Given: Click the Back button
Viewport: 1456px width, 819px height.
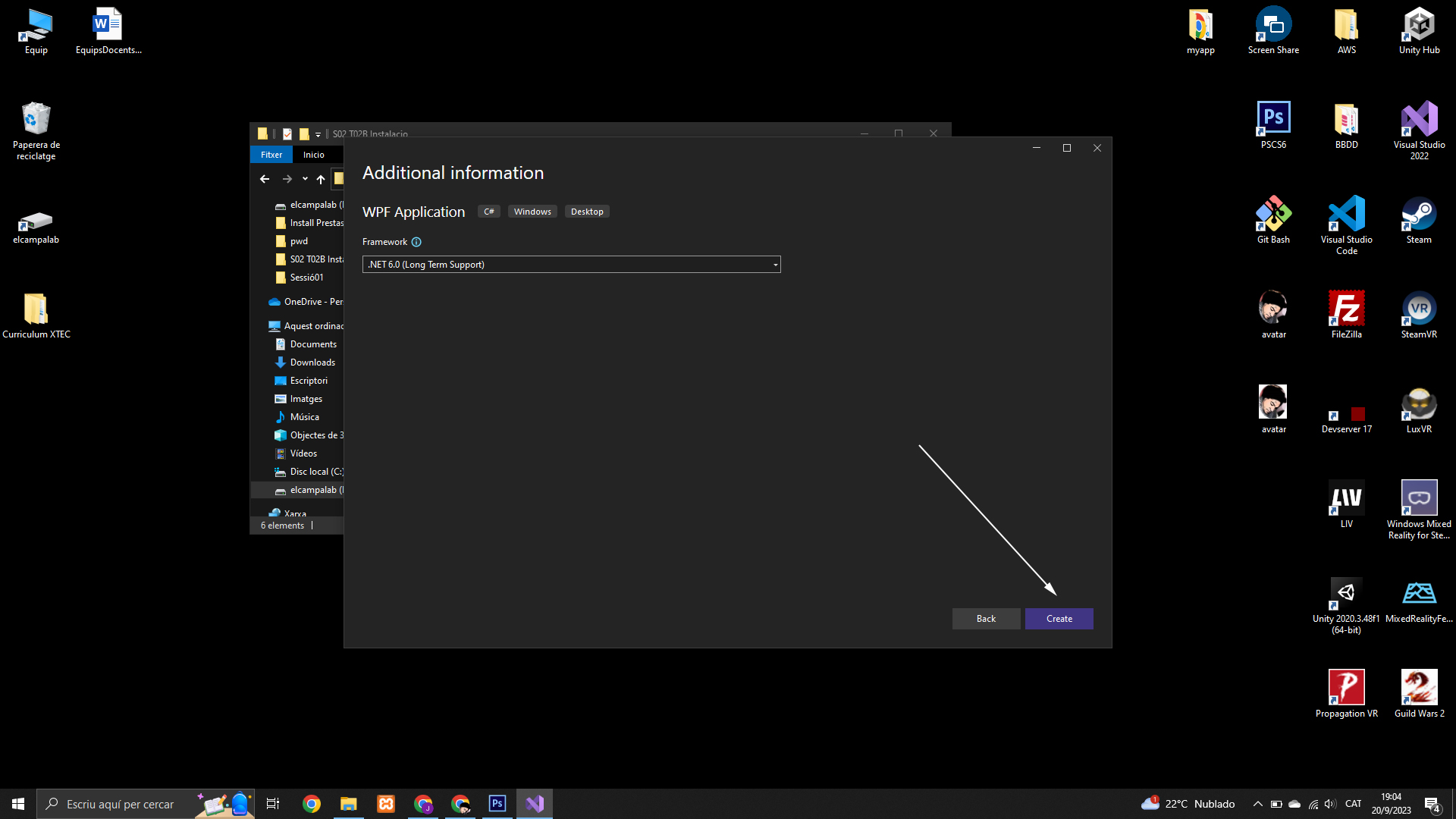Looking at the screenshot, I should click(x=986, y=619).
